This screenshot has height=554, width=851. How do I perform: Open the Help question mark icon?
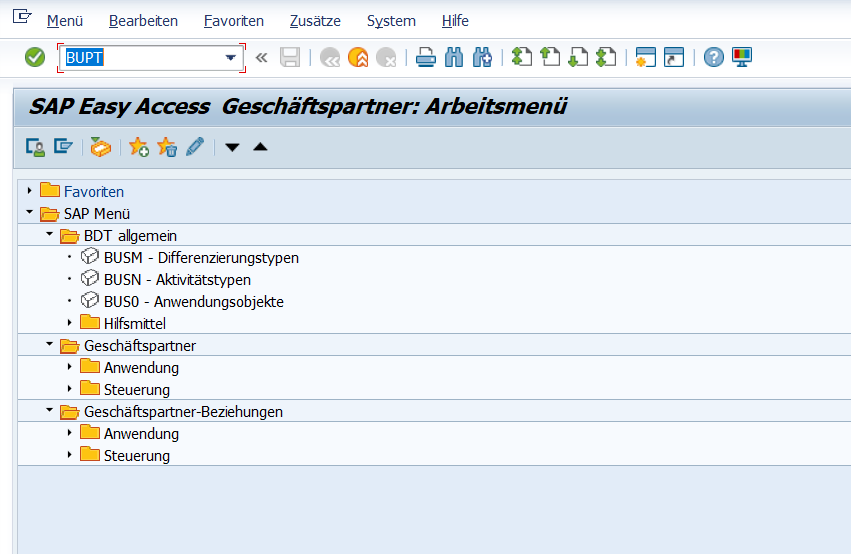pos(714,58)
